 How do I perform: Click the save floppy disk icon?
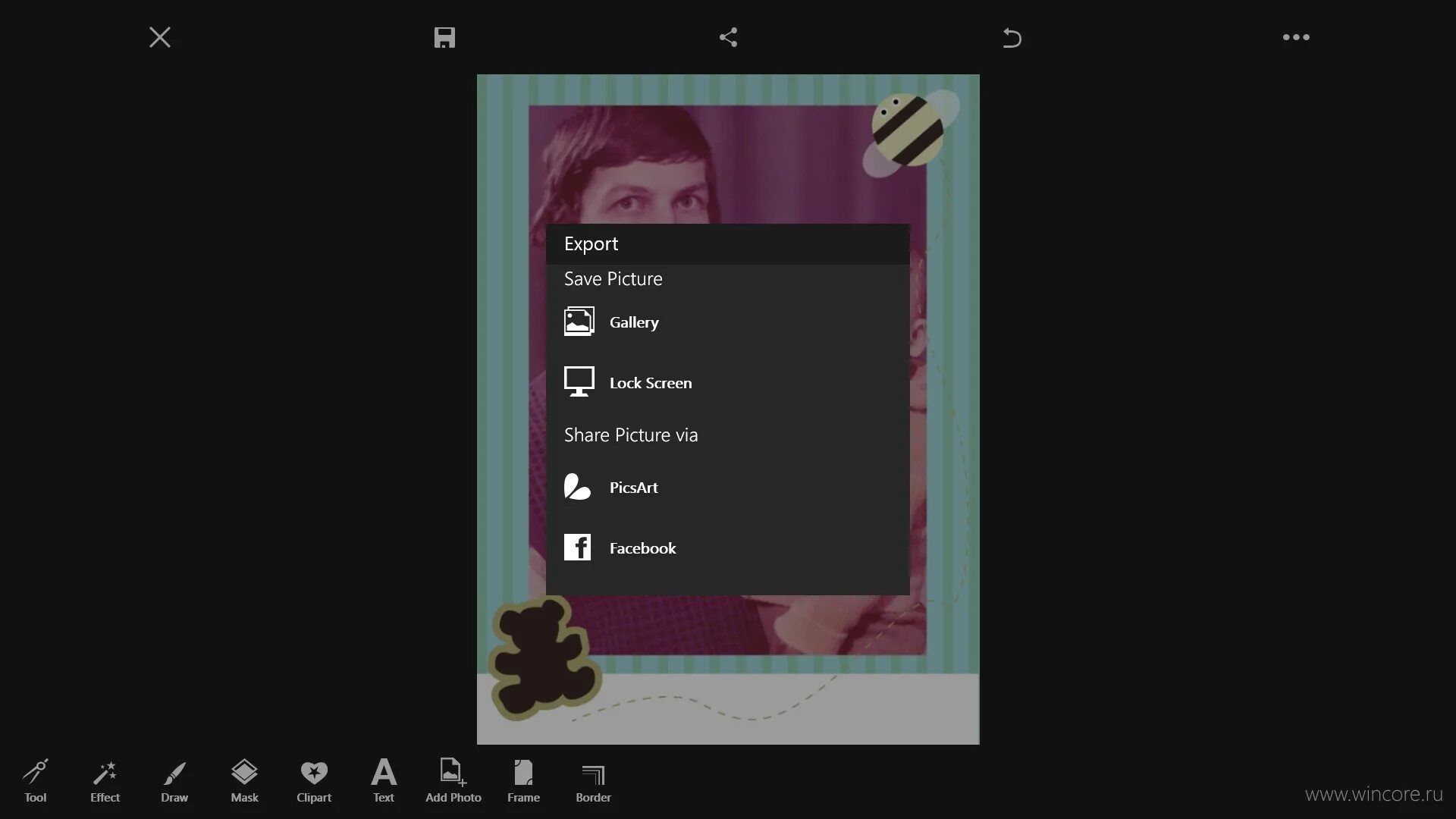[444, 37]
